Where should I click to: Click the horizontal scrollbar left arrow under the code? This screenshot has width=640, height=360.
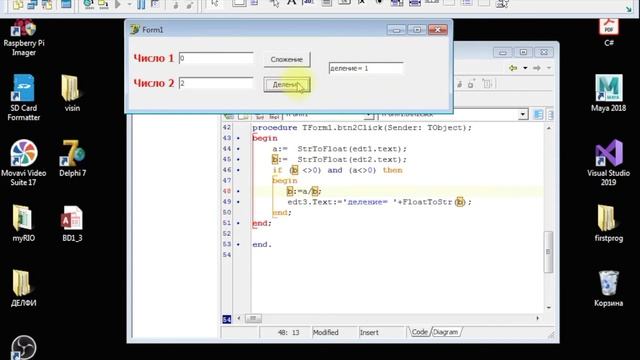tap(239, 318)
